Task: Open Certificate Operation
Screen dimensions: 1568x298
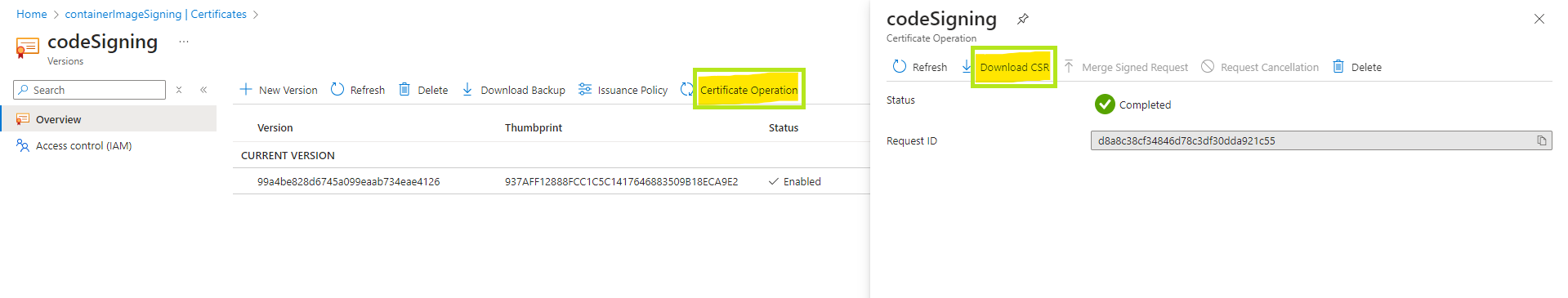Action: [748, 90]
